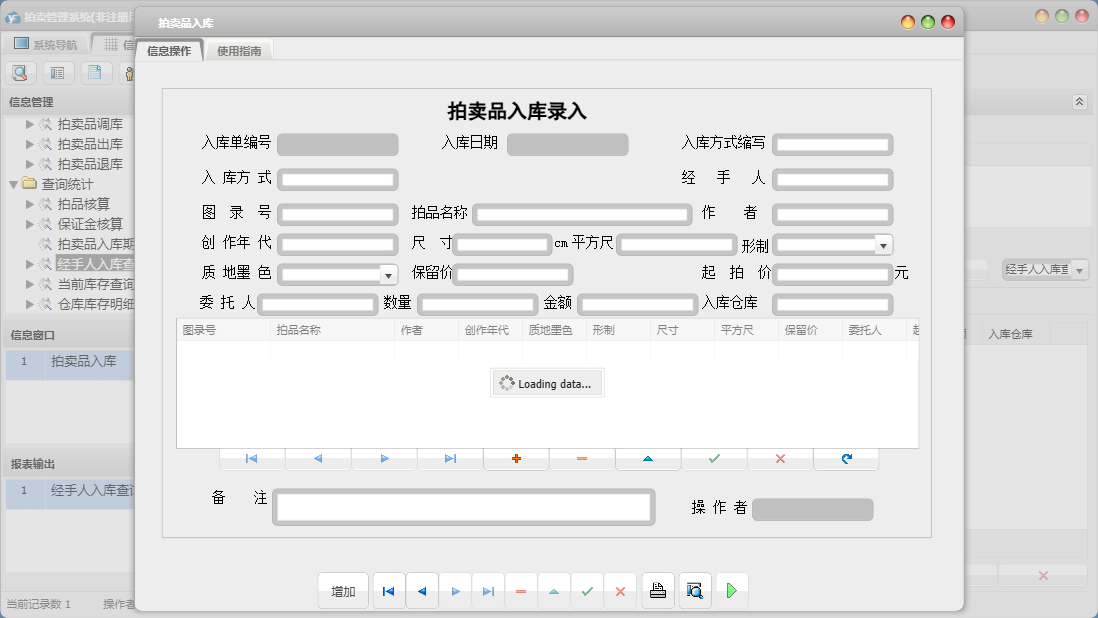This screenshot has width=1098, height=618.
Task: Switch to the 使用指南 tab
Action: click(x=239, y=51)
